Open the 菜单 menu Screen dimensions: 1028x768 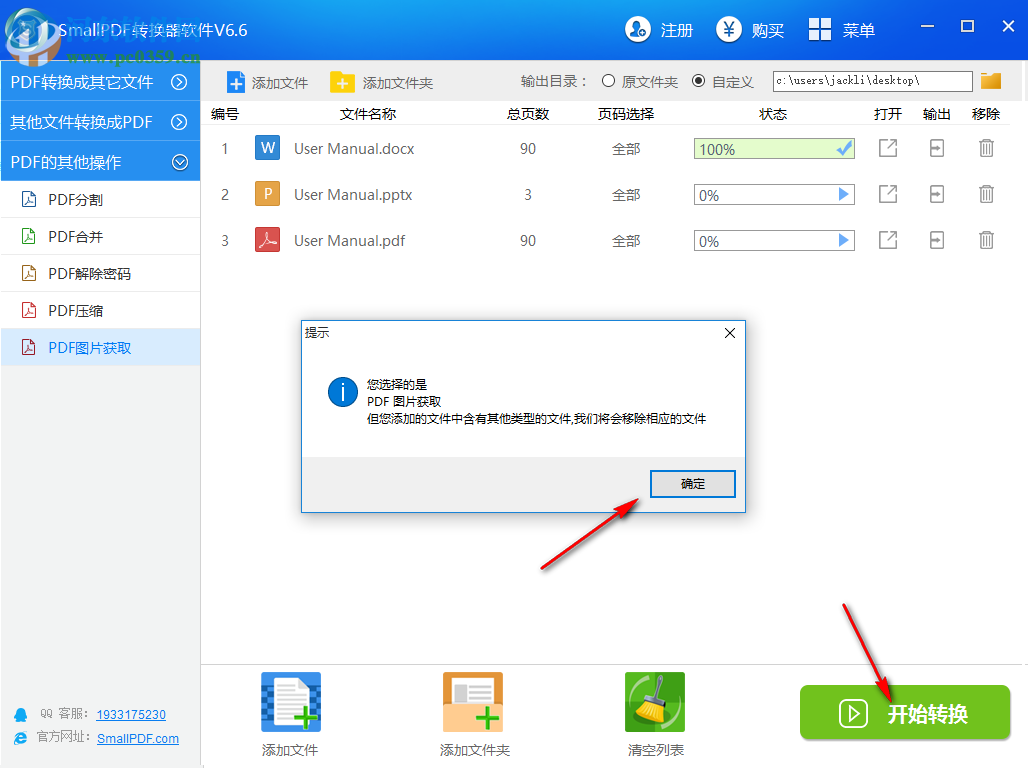click(843, 29)
